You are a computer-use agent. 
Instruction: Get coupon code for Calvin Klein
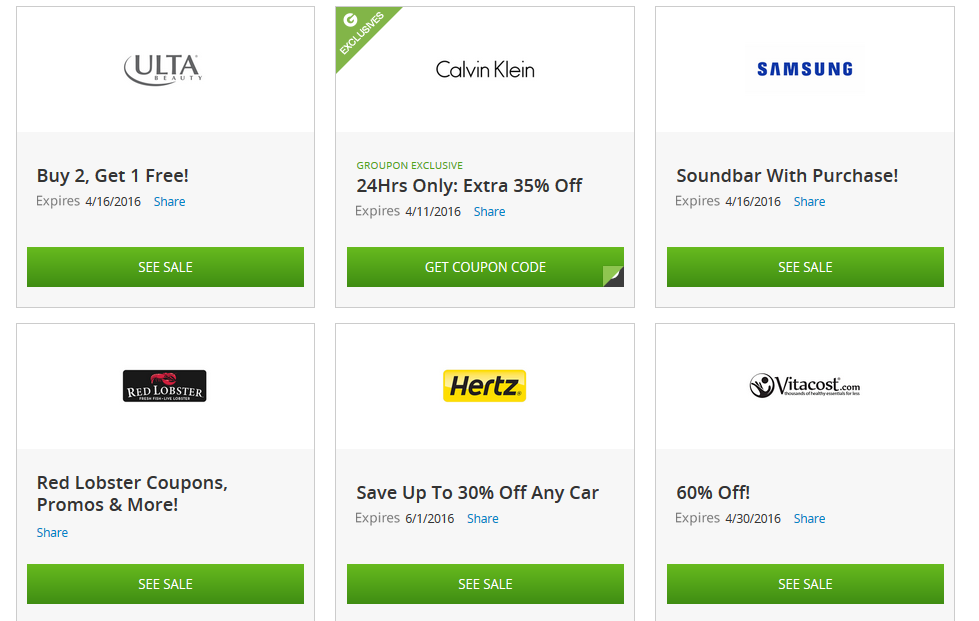click(x=485, y=267)
